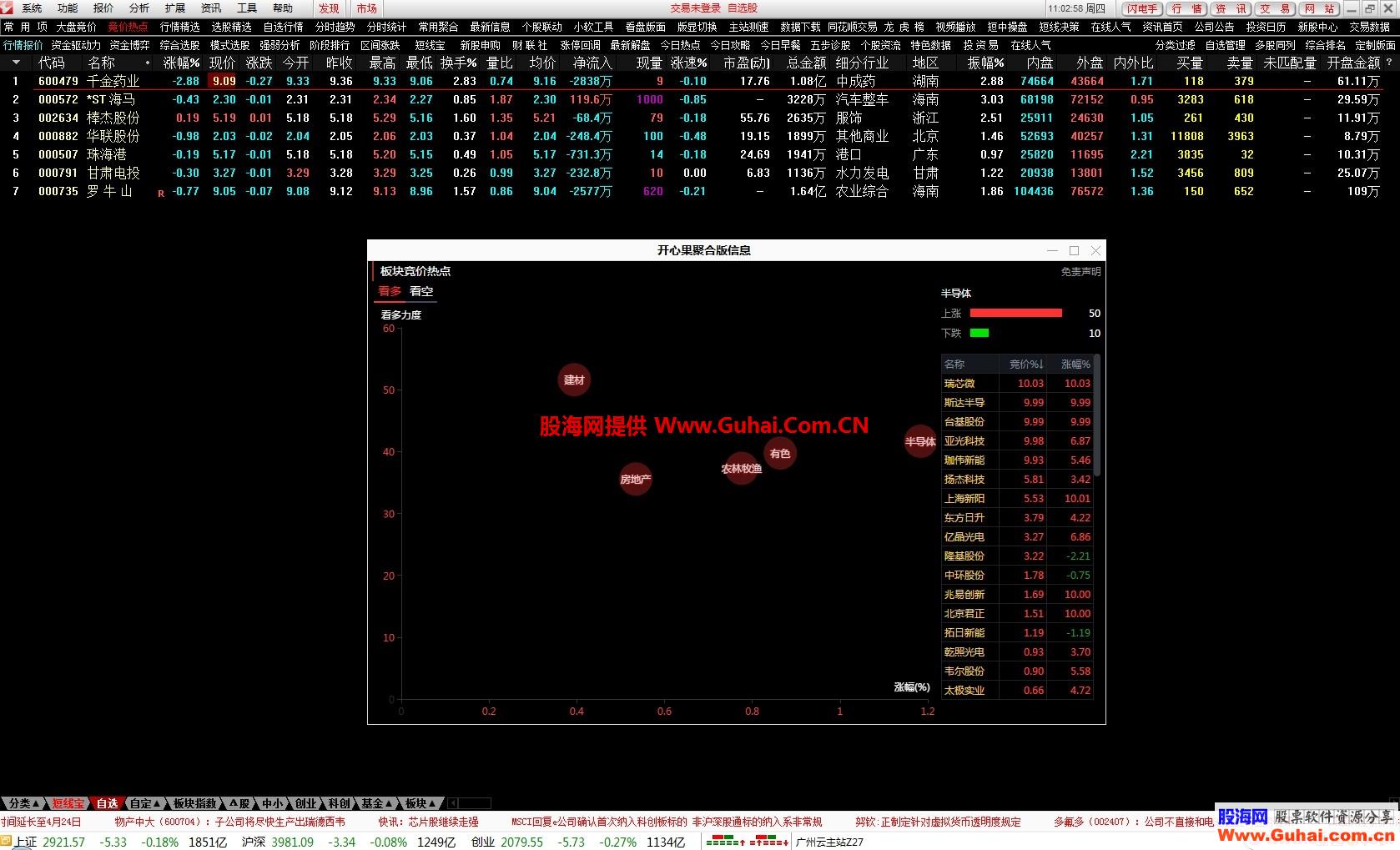Click the 闪电手 button
This screenshot has height=850, width=1400.
pos(1141,8)
